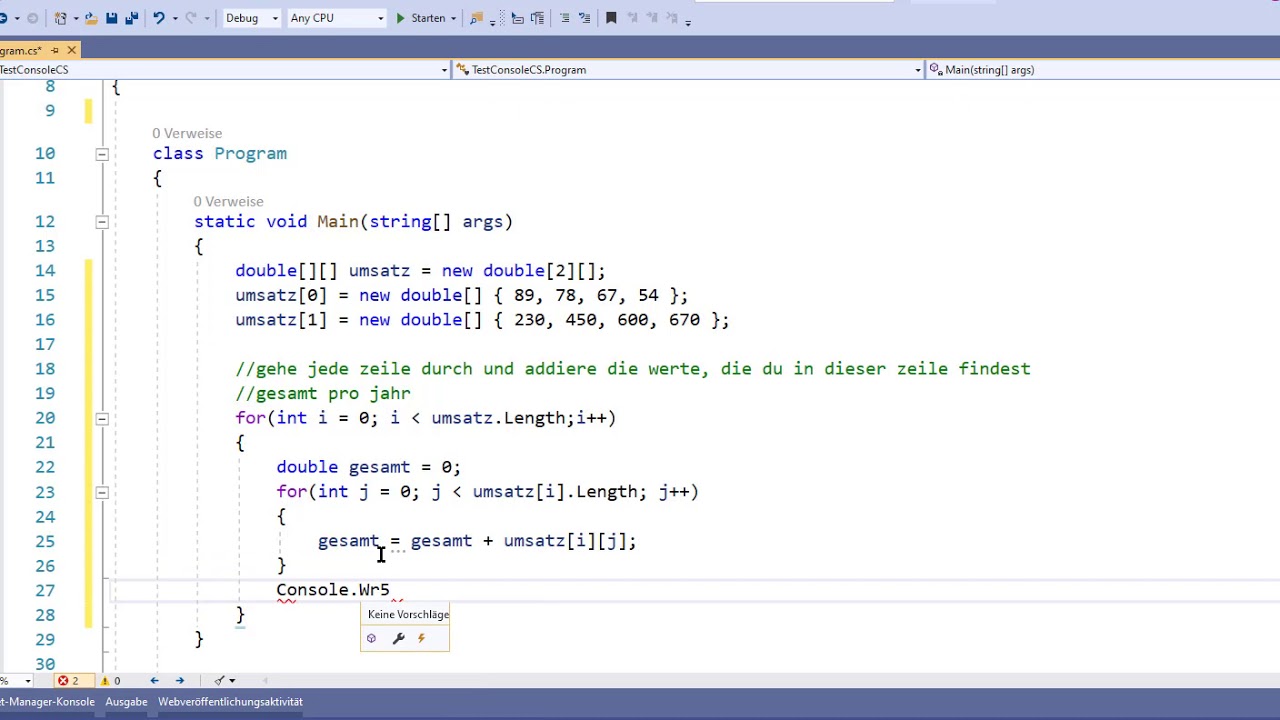Click the Open File folder icon

91,18
